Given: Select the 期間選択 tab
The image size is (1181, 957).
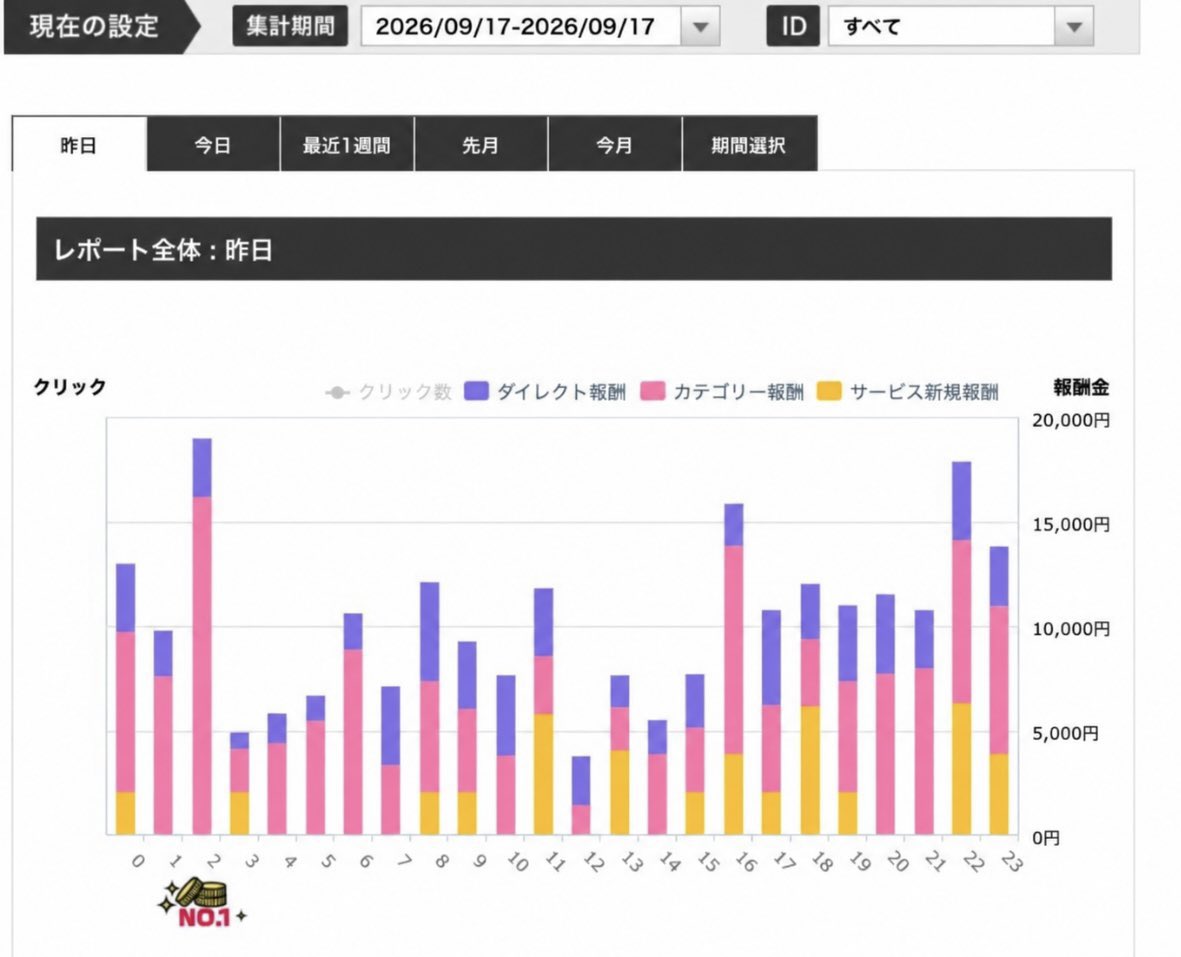Looking at the screenshot, I should (749, 145).
